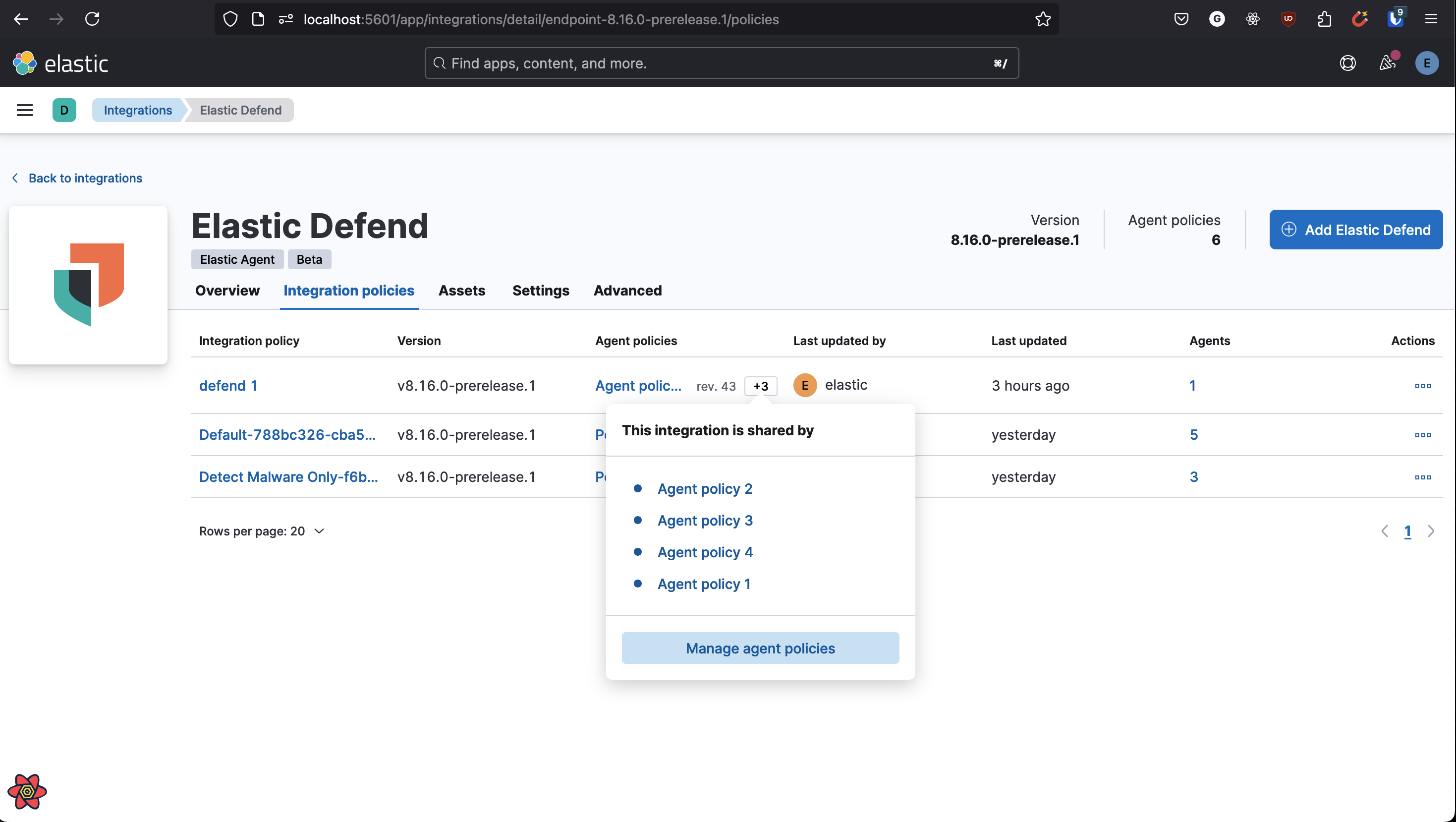Click the React Query devtools flower icon
1456x822 pixels.
tap(27, 791)
